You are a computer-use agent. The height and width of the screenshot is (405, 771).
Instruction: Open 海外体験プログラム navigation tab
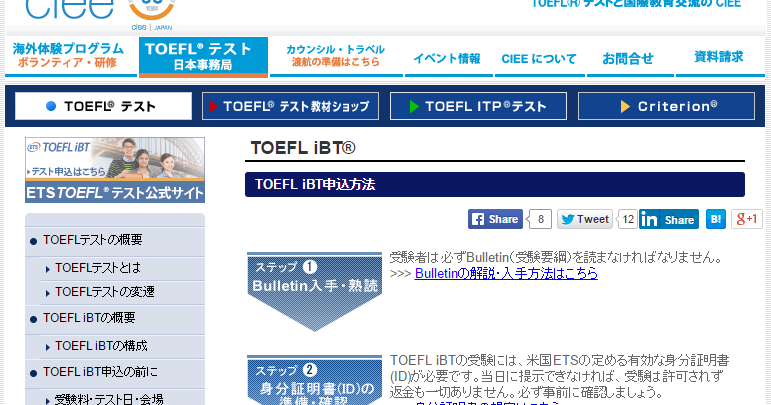pos(69,56)
